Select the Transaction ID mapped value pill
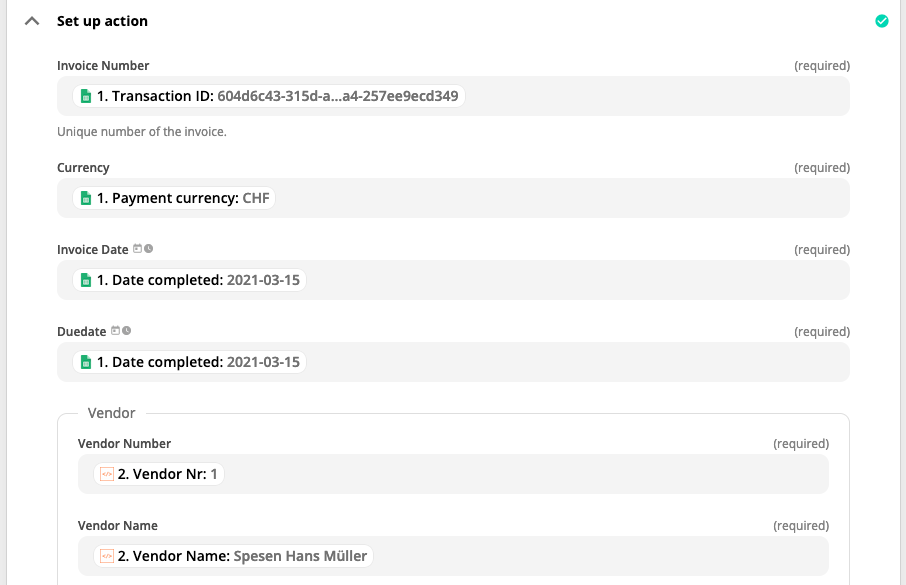The width and height of the screenshot is (906, 585). coord(269,96)
